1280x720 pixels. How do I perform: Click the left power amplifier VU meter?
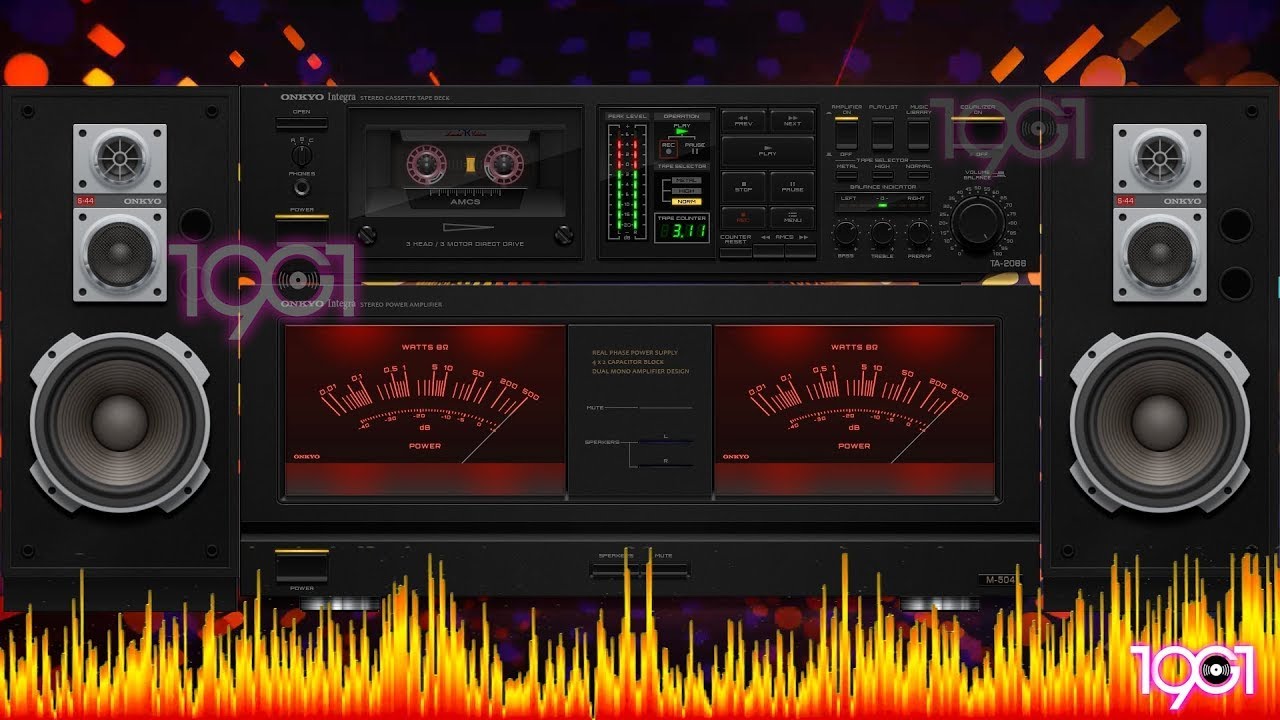point(425,409)
